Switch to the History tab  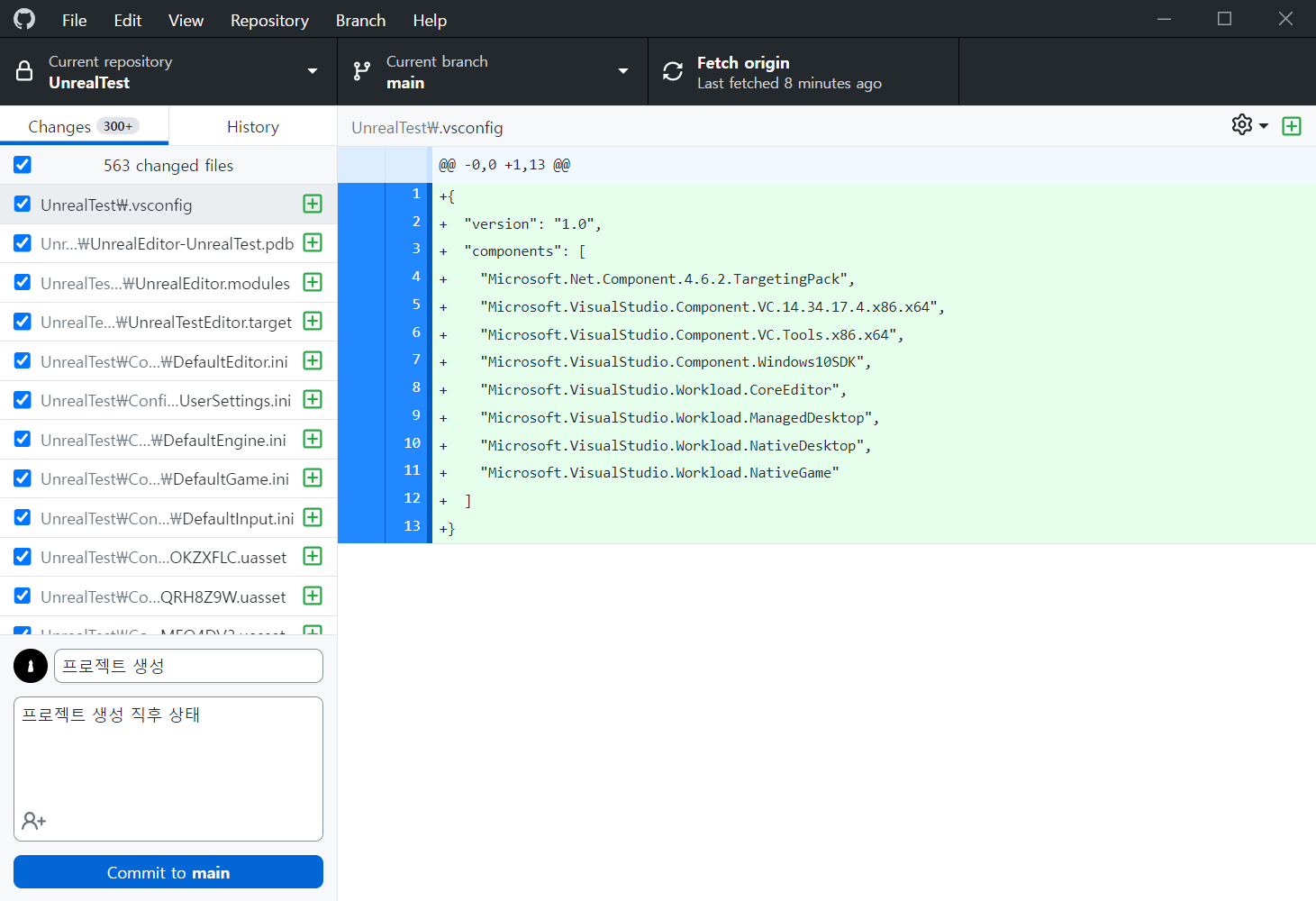click(253, 126)
